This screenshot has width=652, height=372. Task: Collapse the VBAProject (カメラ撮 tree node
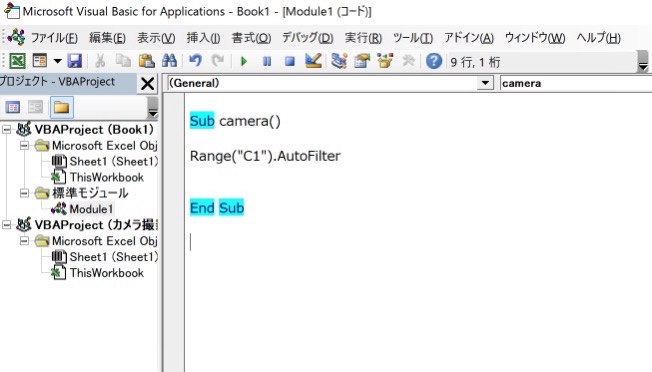[x=7, y=225]
